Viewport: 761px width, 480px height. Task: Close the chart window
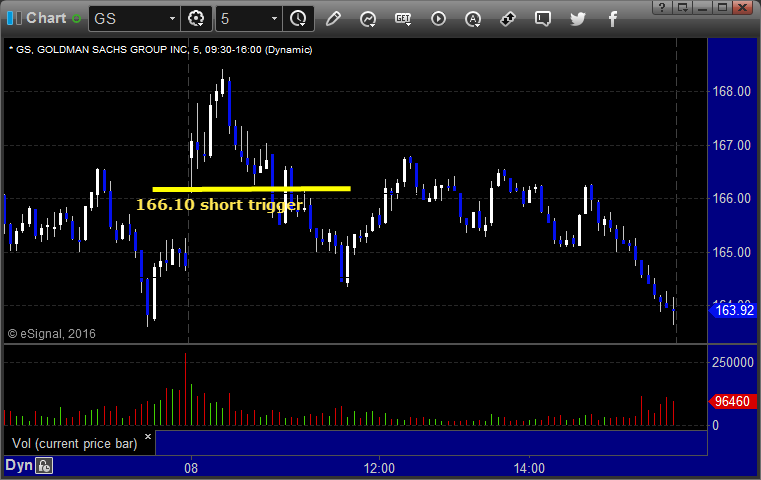[743, 7]
